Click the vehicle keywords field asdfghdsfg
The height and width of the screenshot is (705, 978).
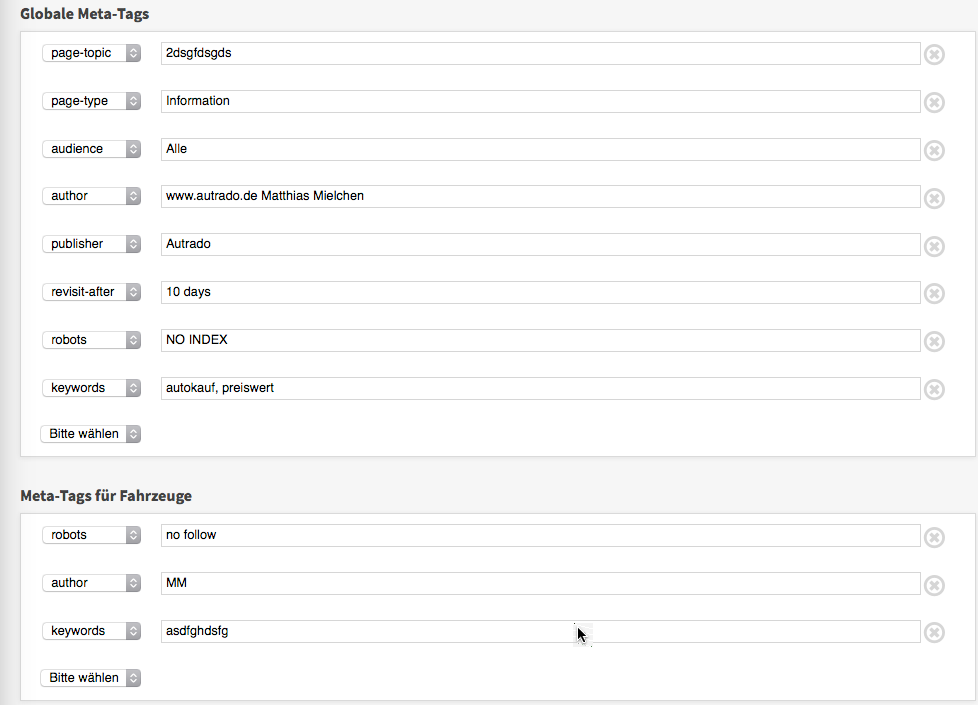tap(540, 631)
